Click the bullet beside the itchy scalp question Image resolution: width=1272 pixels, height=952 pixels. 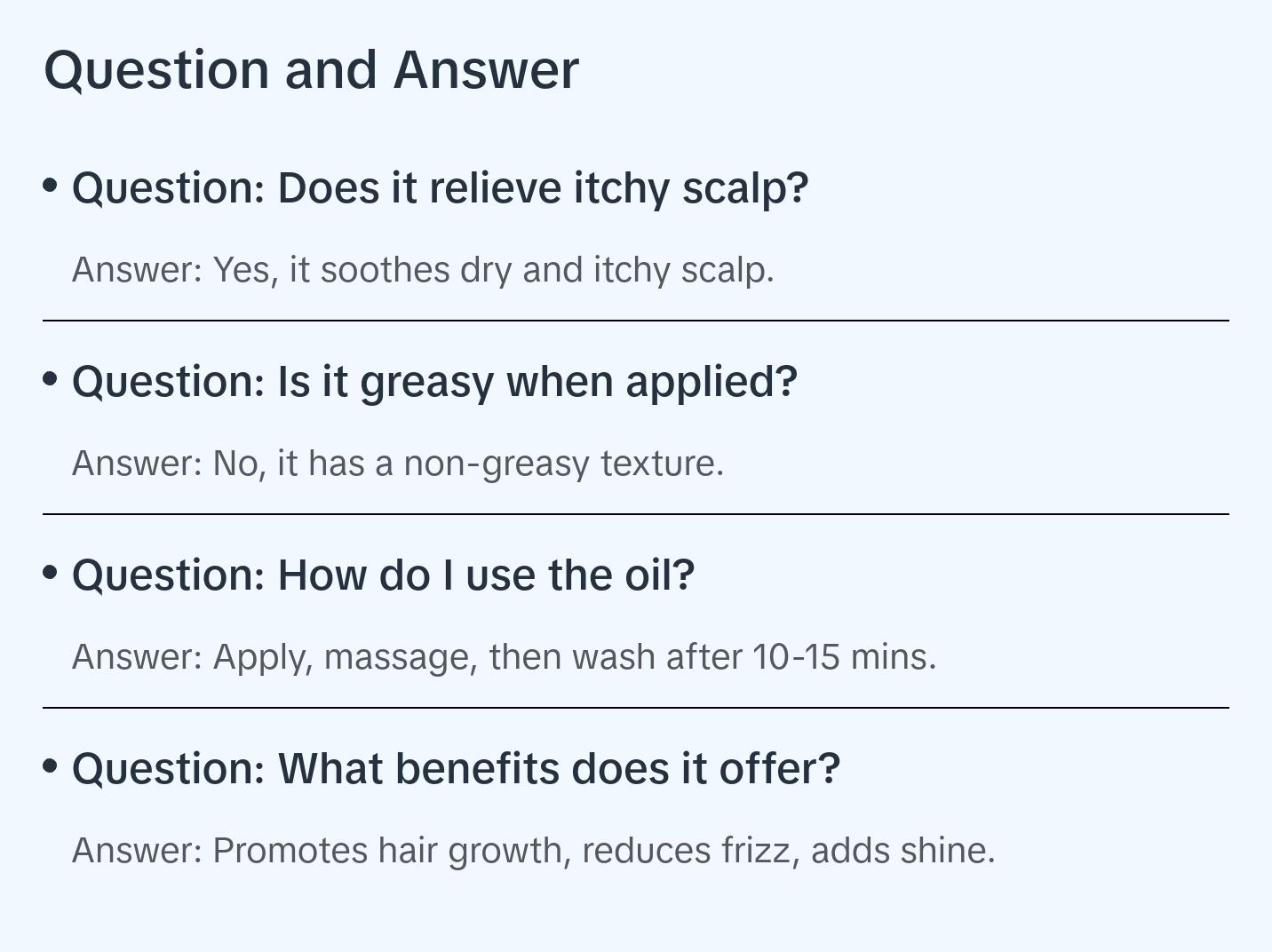[51, 186]
